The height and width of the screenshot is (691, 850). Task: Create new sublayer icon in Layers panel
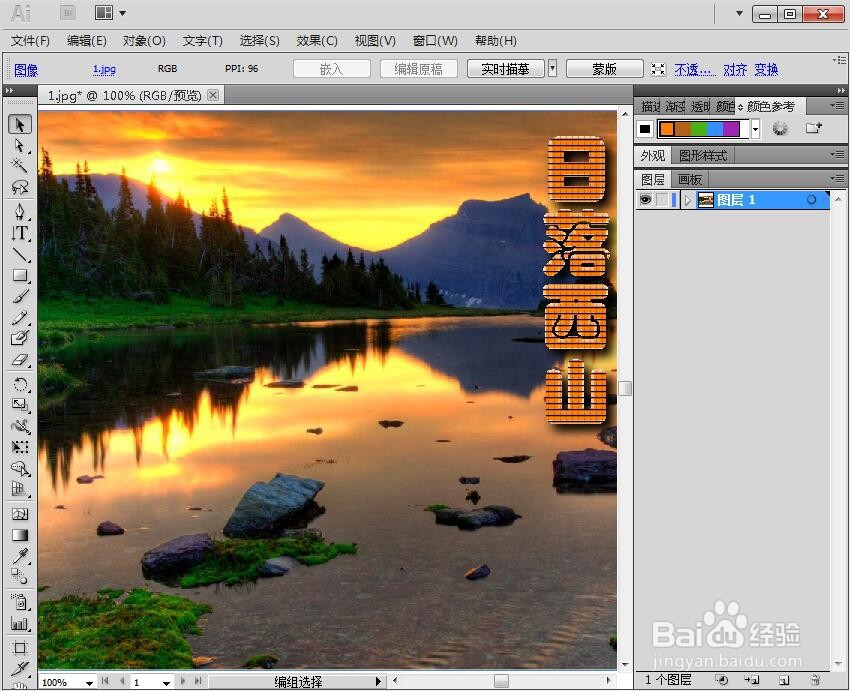pos(752,680)
